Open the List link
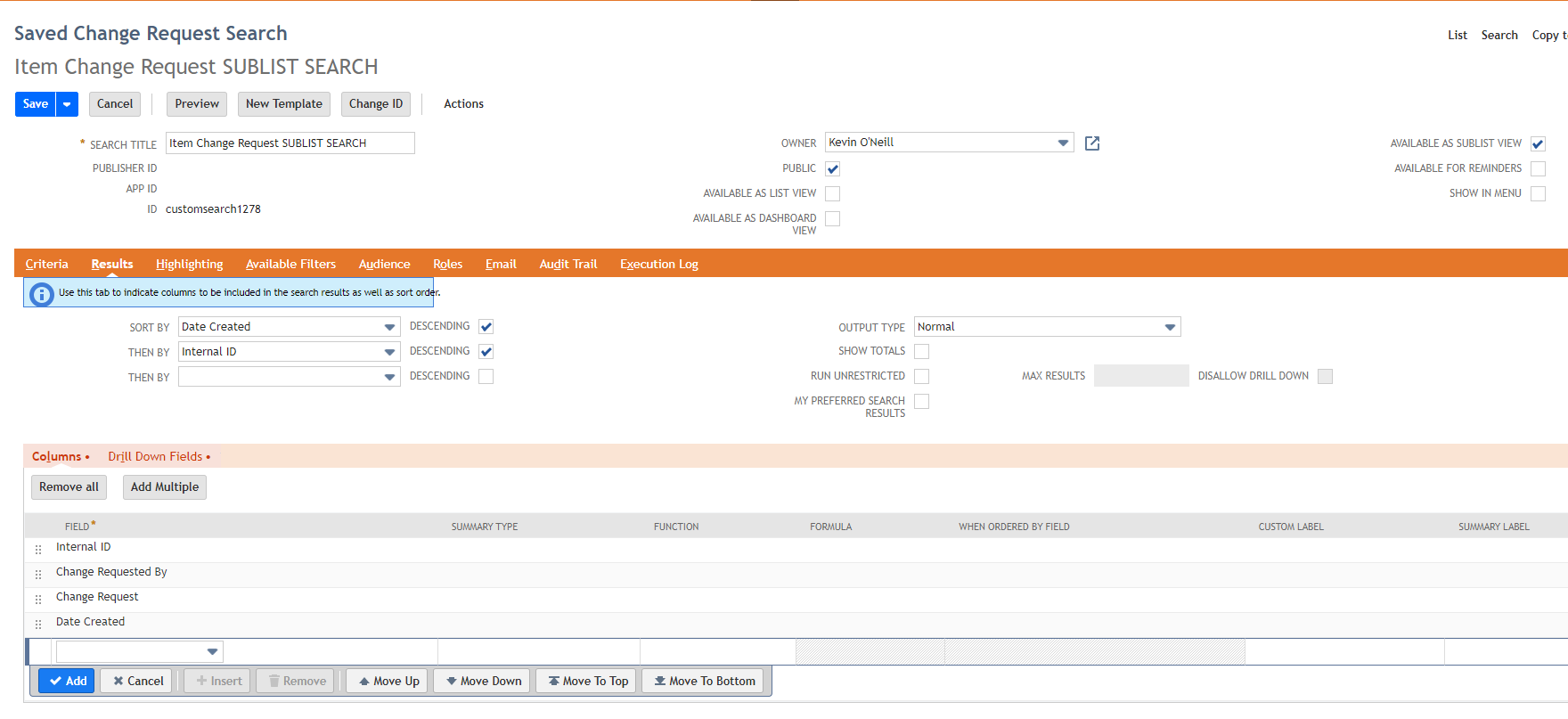Viewport: 1568px width, 719px height. click(x=1458, y=36)
